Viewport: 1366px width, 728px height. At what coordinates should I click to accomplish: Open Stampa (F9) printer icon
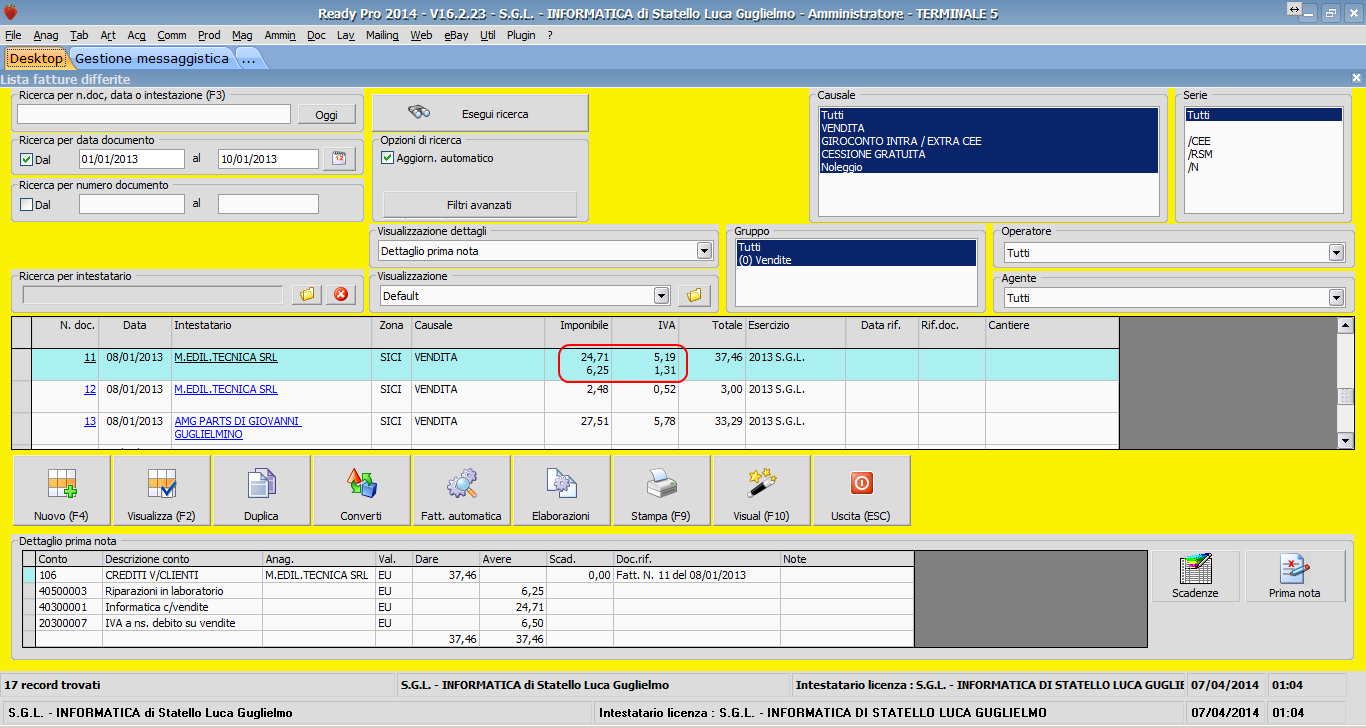(x=661, y=490)
